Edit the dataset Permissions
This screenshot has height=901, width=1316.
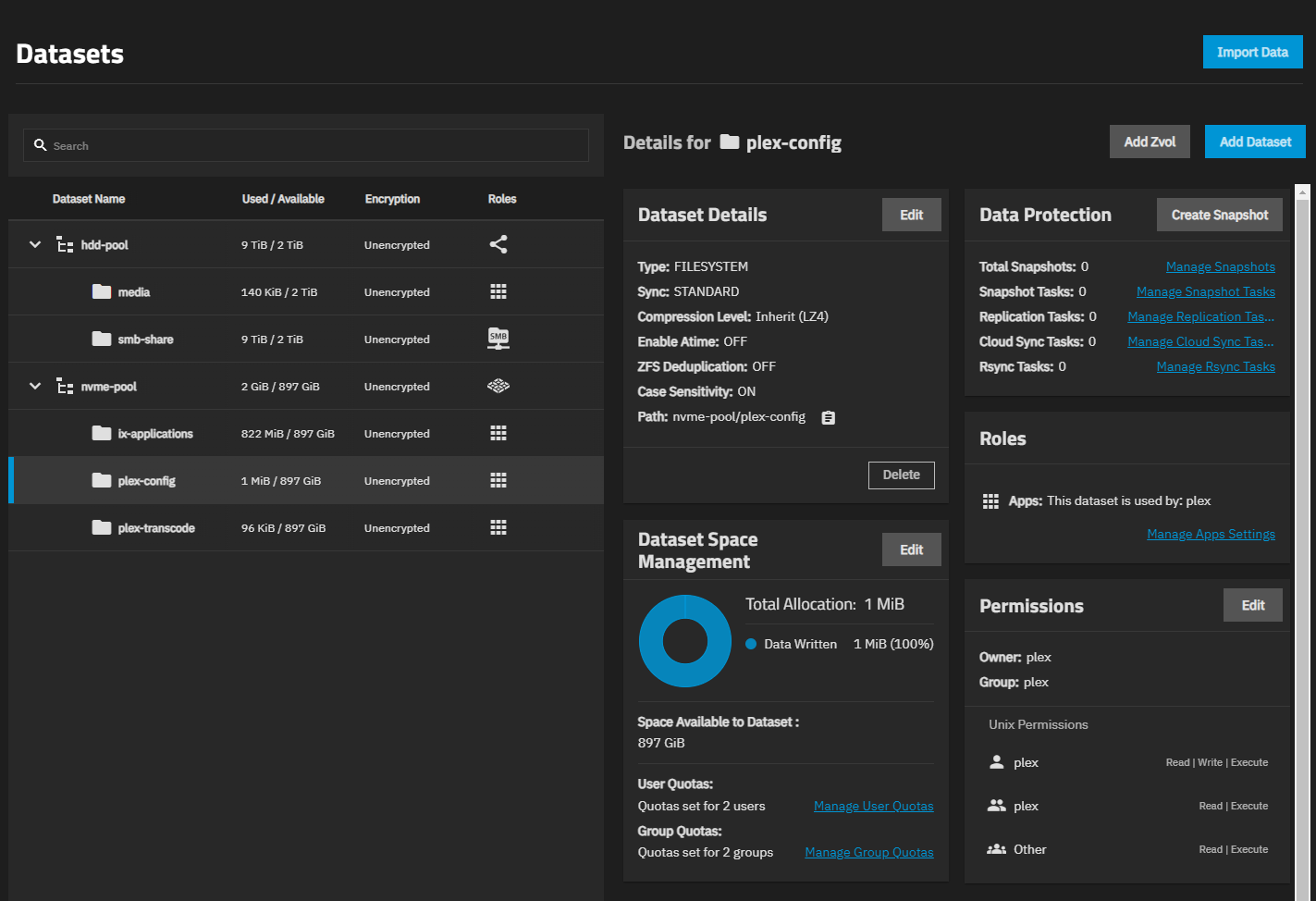tap(1252, 605)
